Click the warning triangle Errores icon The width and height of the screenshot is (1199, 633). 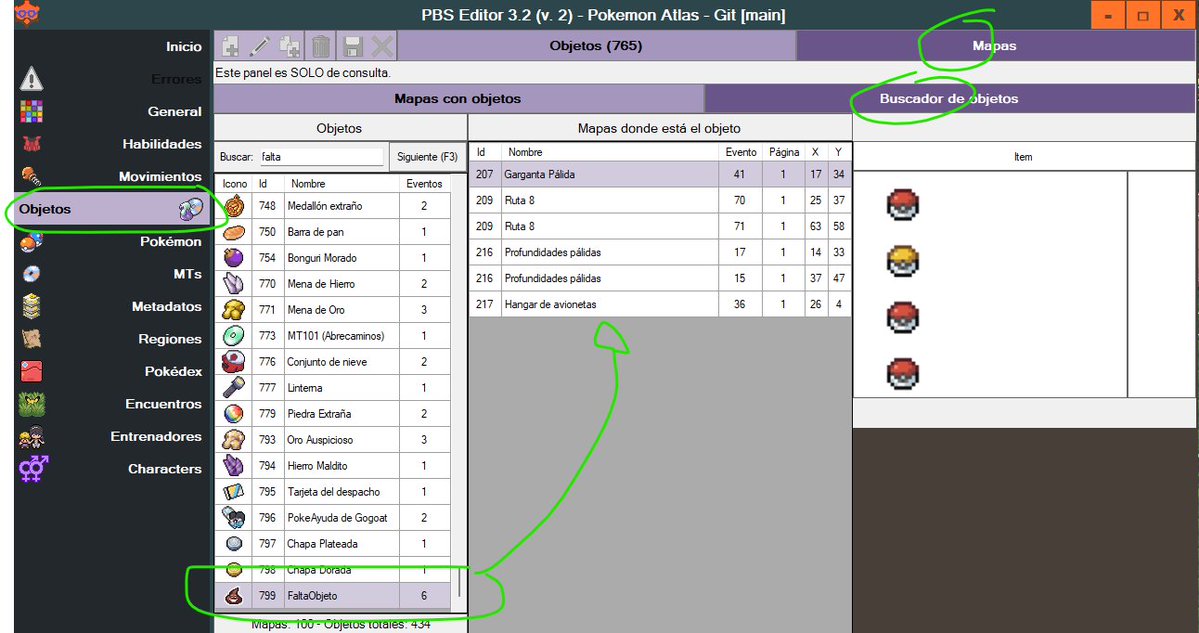click(31, 79)
